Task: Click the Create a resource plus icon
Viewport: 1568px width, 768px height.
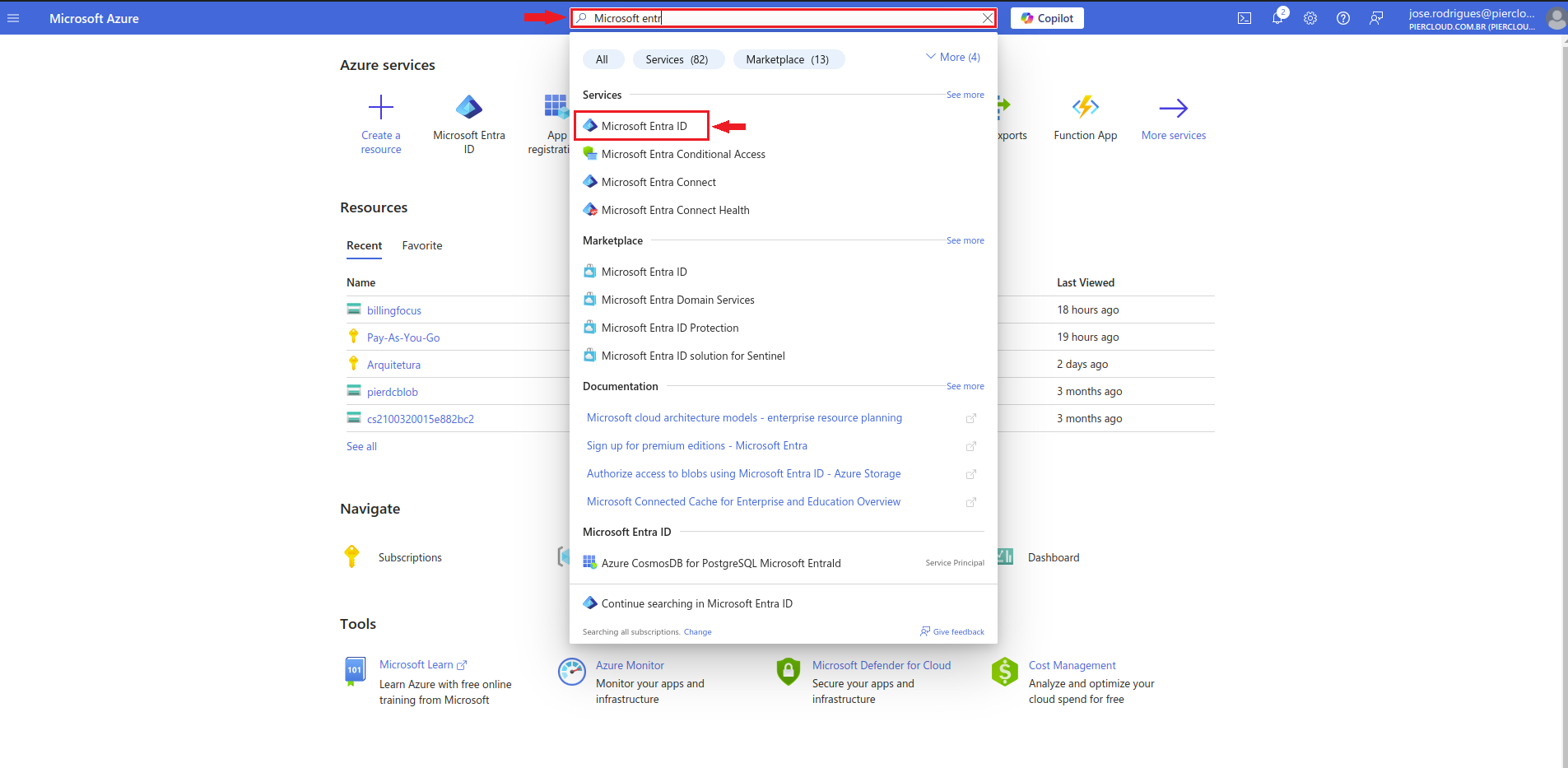Action: [381, 108]
